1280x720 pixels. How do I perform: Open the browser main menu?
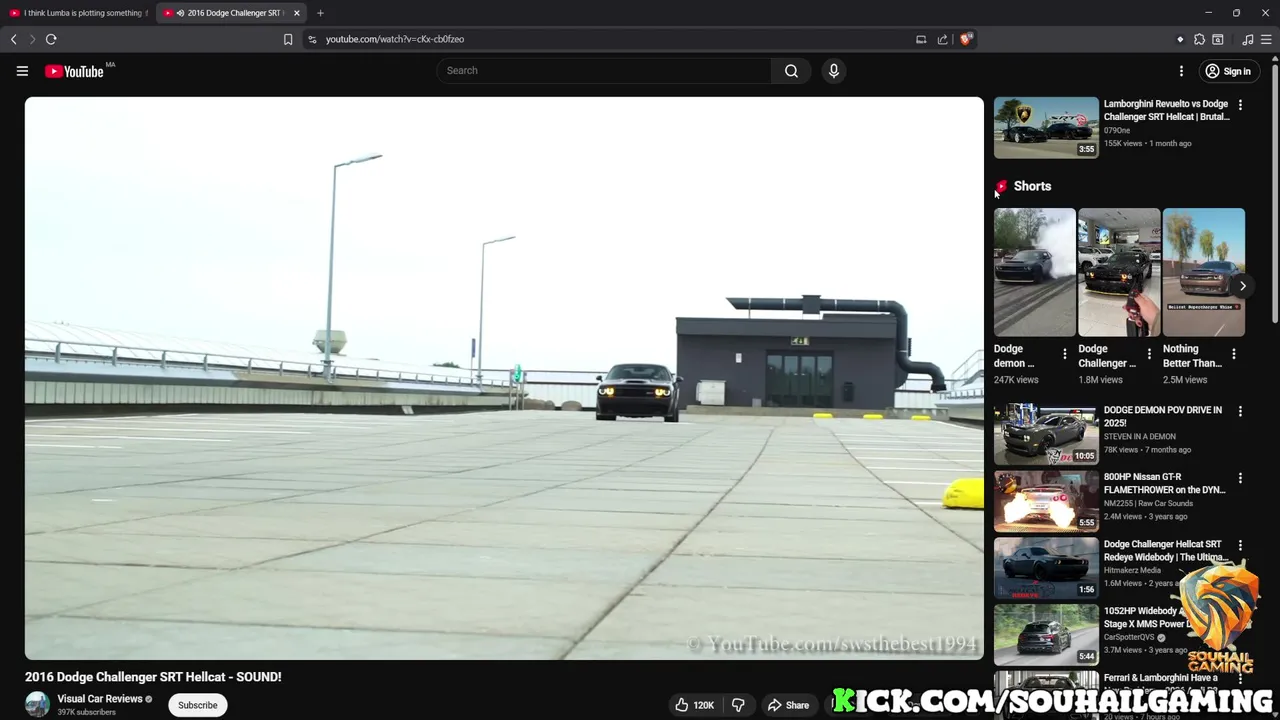(x=1266, y=39)
